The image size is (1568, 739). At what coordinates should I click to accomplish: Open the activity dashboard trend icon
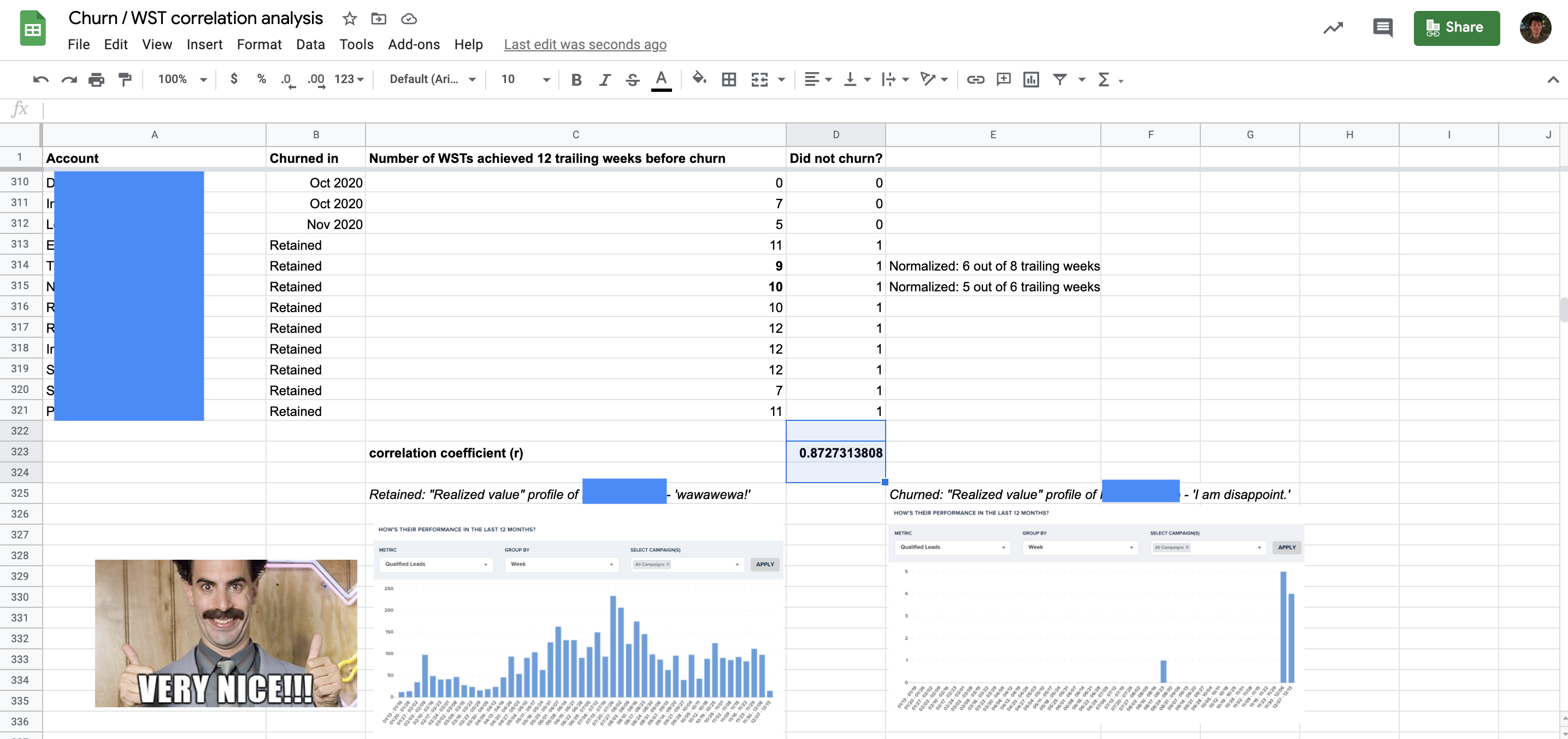(x=1333, y=28)
